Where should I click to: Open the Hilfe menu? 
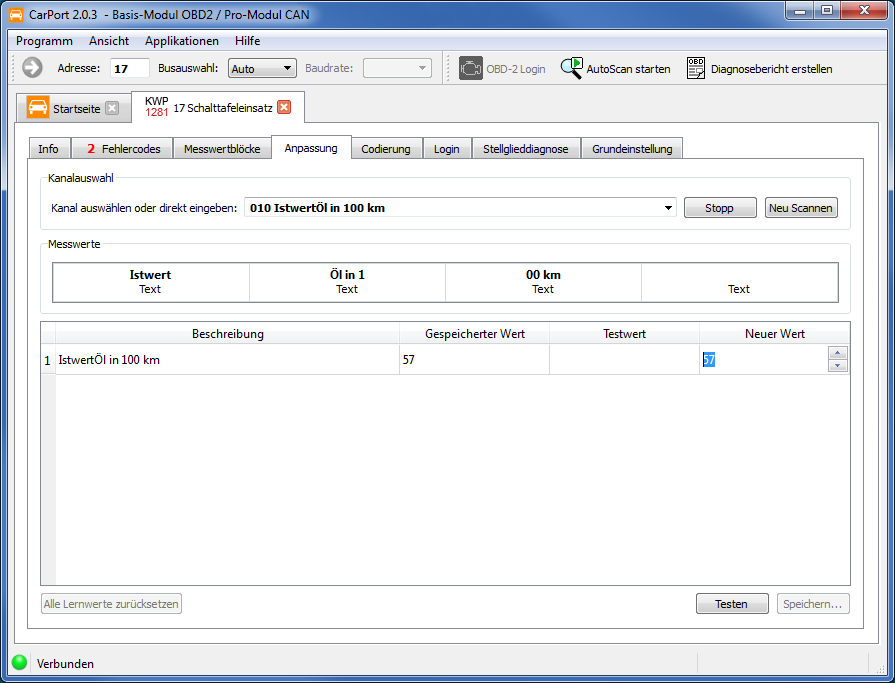(247, 41)
